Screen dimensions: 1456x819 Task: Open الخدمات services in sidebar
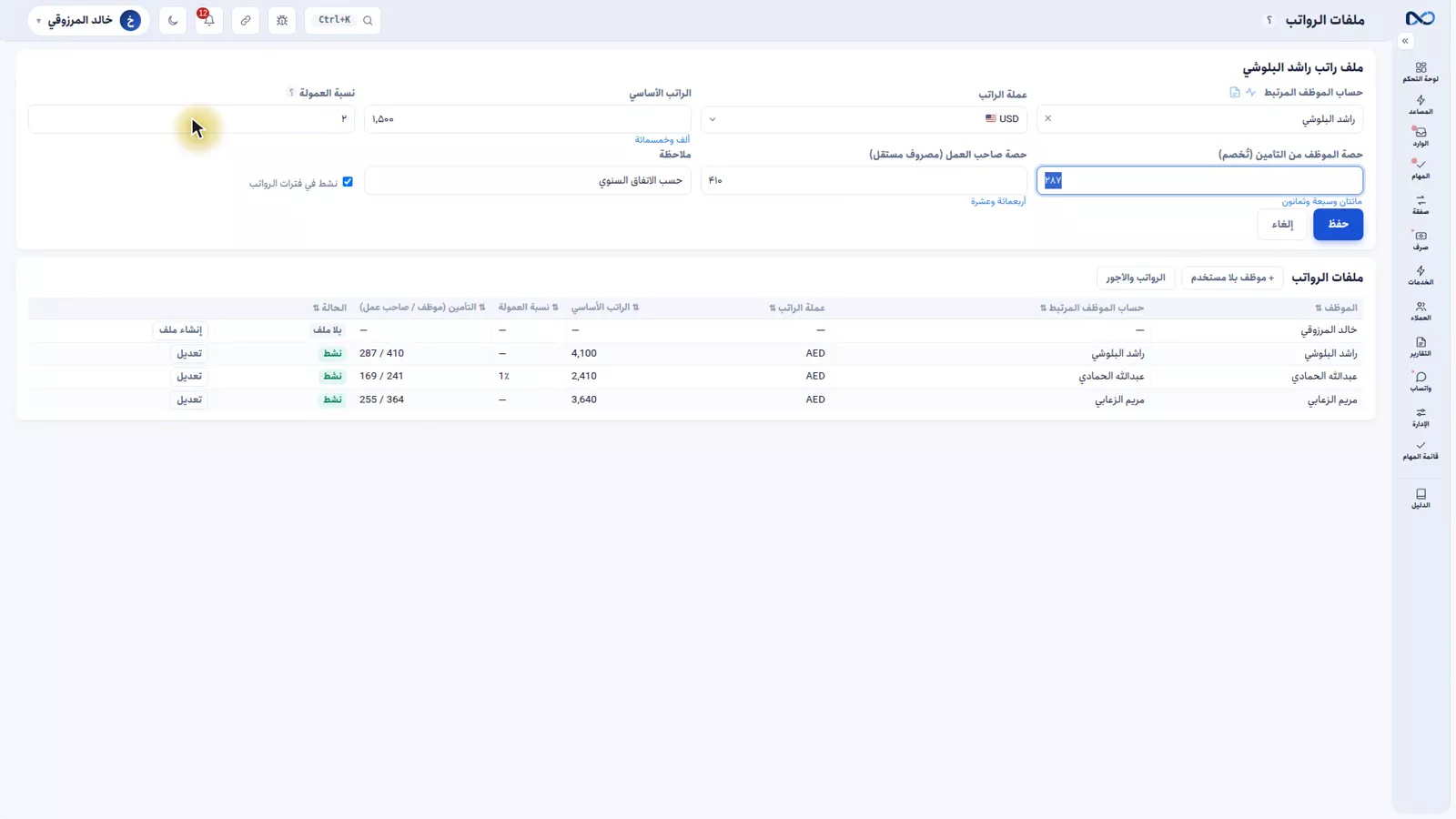[x=1421, y=276]
